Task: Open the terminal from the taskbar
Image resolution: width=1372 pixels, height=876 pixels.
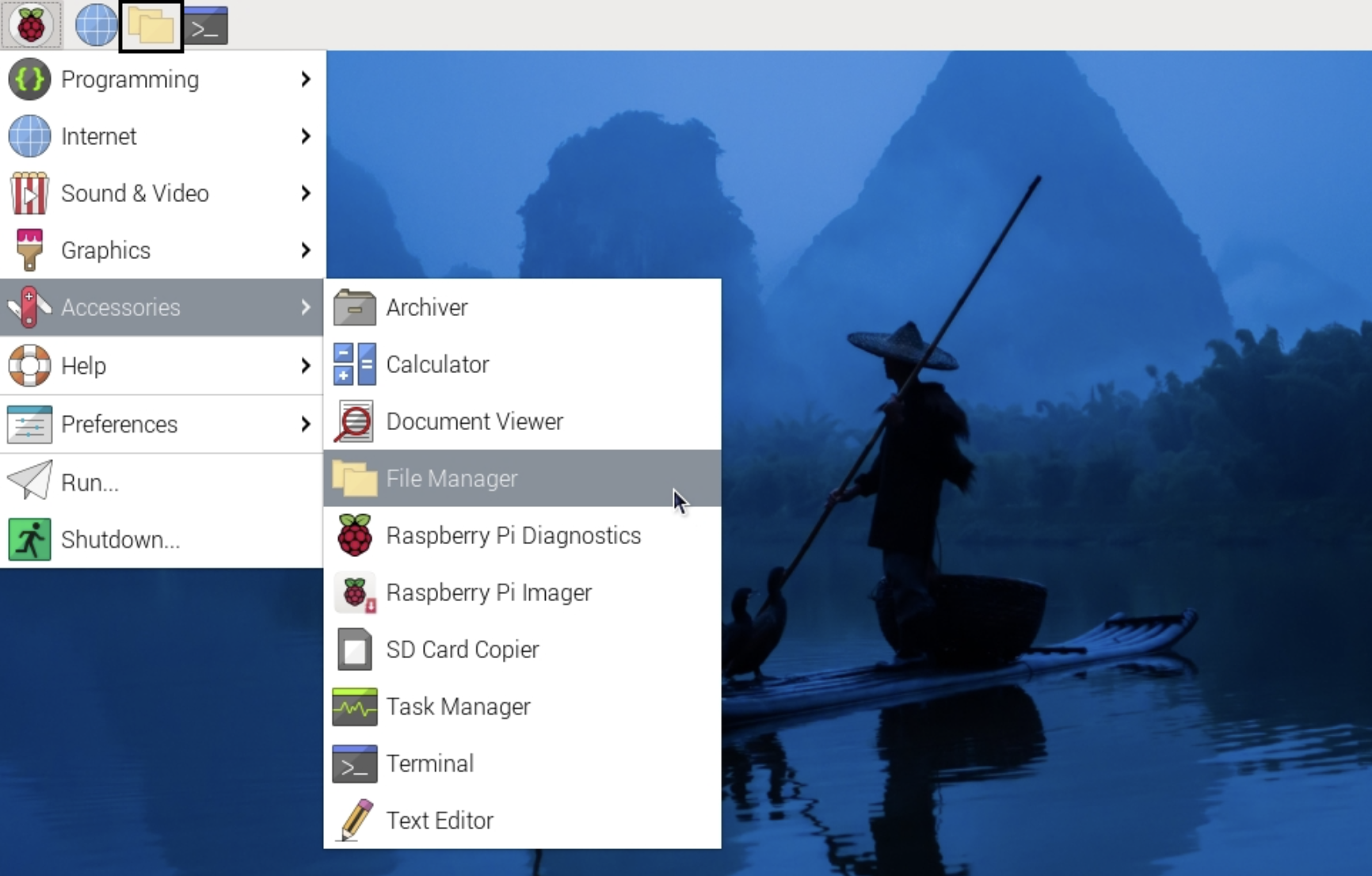Action: [208, 25]
